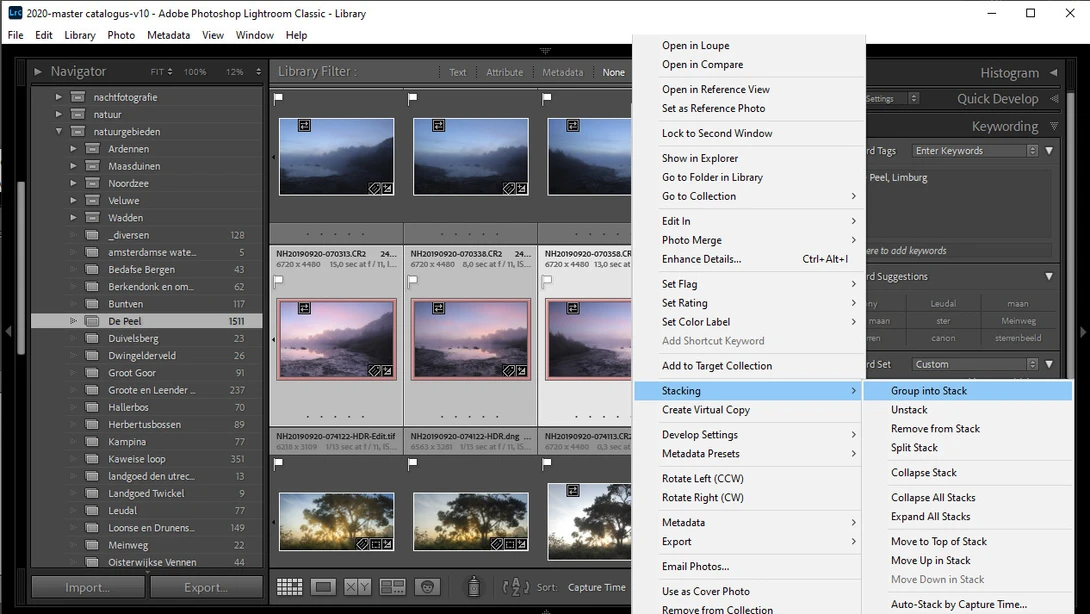Expand the Maasduinen folder
Viewport: 1090px width, 614px height.
pos(73,165)
